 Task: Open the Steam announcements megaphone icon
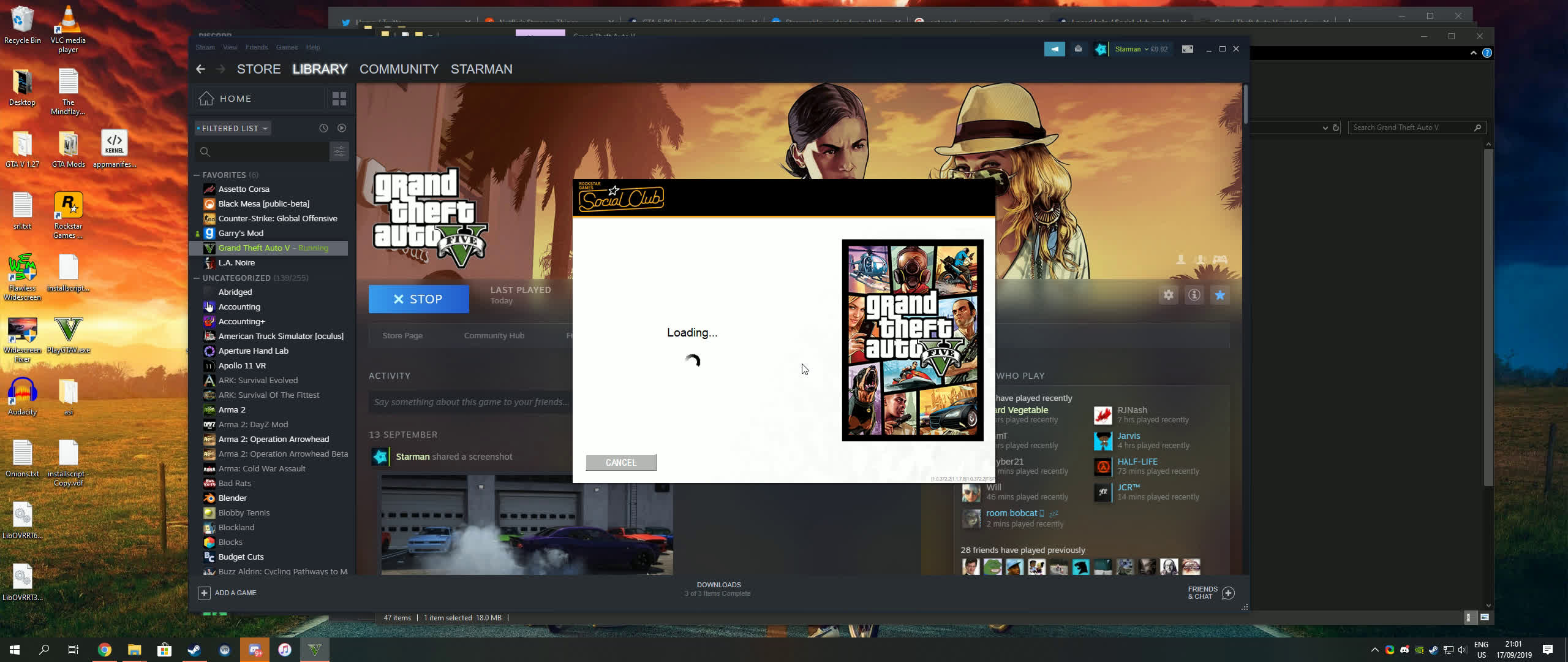pyautogui.click(x=1054, y=49)
